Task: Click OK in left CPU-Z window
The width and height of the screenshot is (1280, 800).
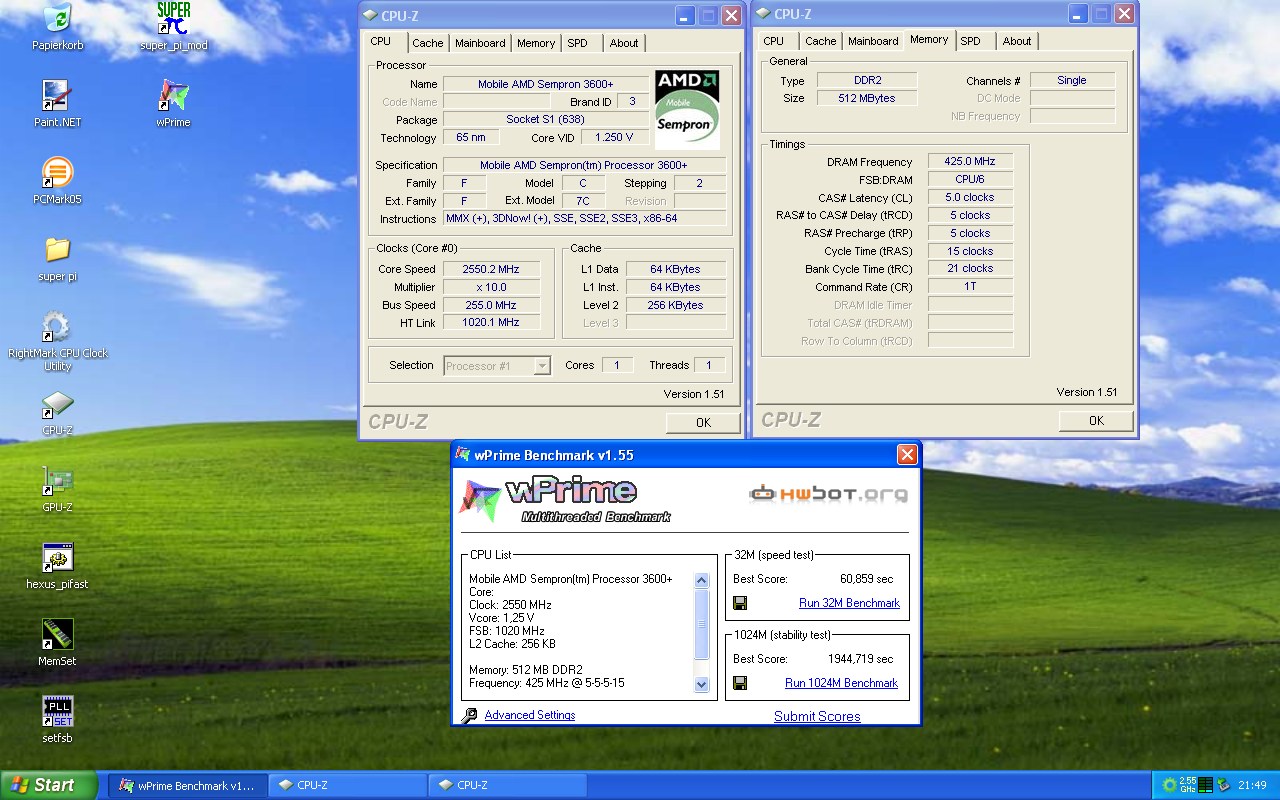Action: tap(703, 422)
